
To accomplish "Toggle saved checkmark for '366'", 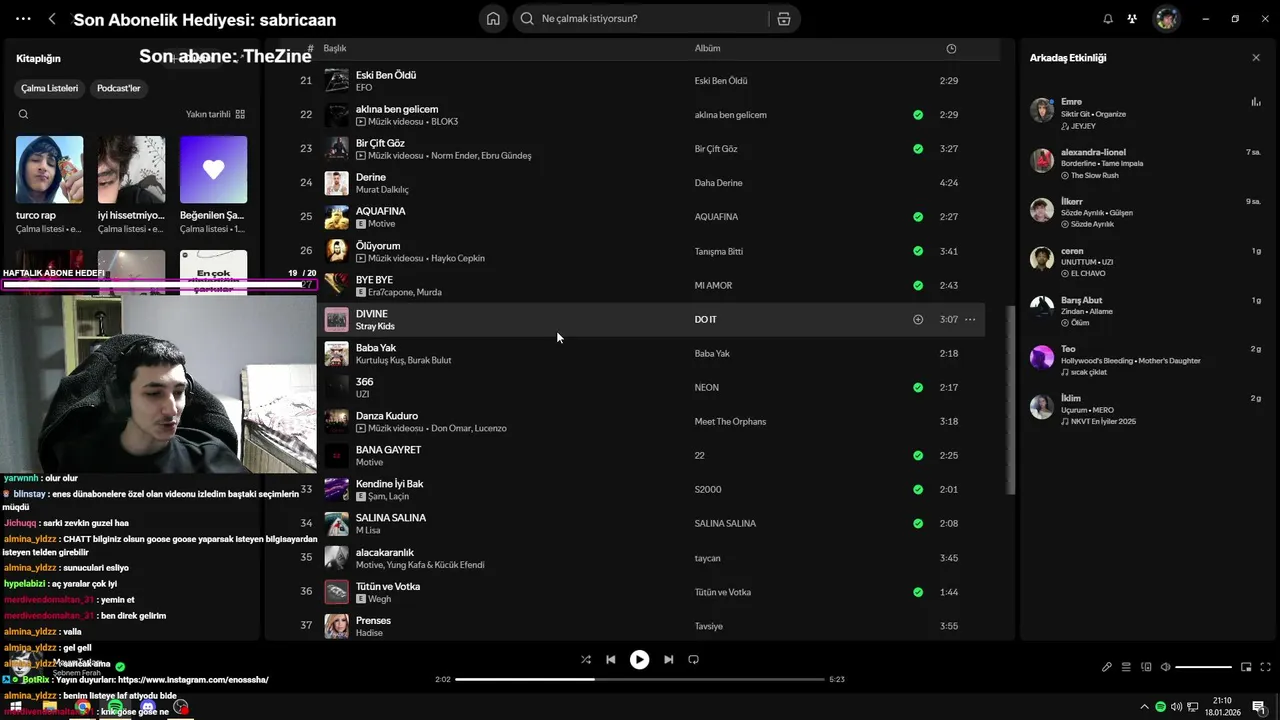I will 918,387.
